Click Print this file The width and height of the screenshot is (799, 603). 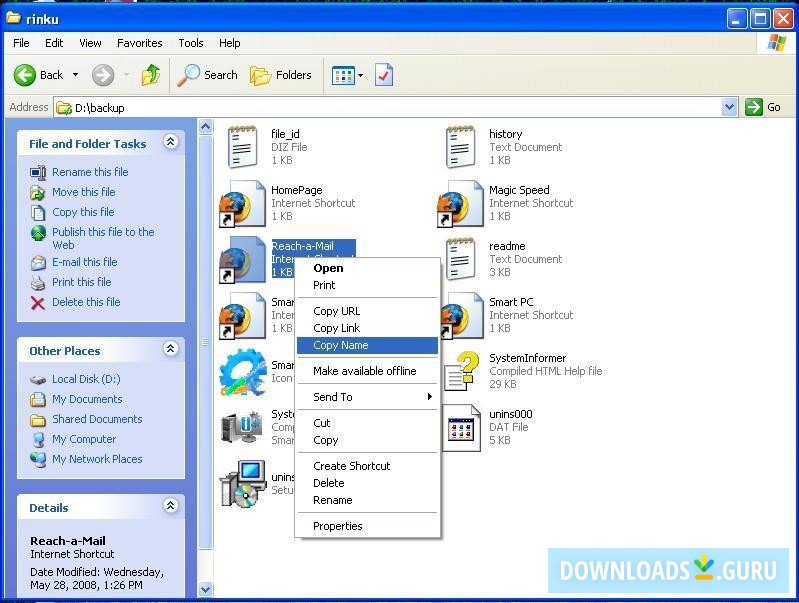(82, 282)
